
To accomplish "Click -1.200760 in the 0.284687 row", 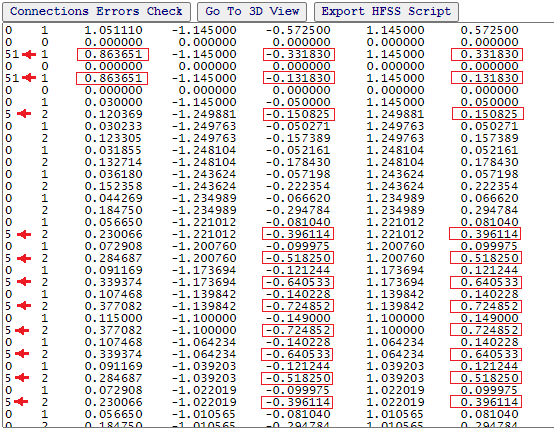I will coord(204,258).
